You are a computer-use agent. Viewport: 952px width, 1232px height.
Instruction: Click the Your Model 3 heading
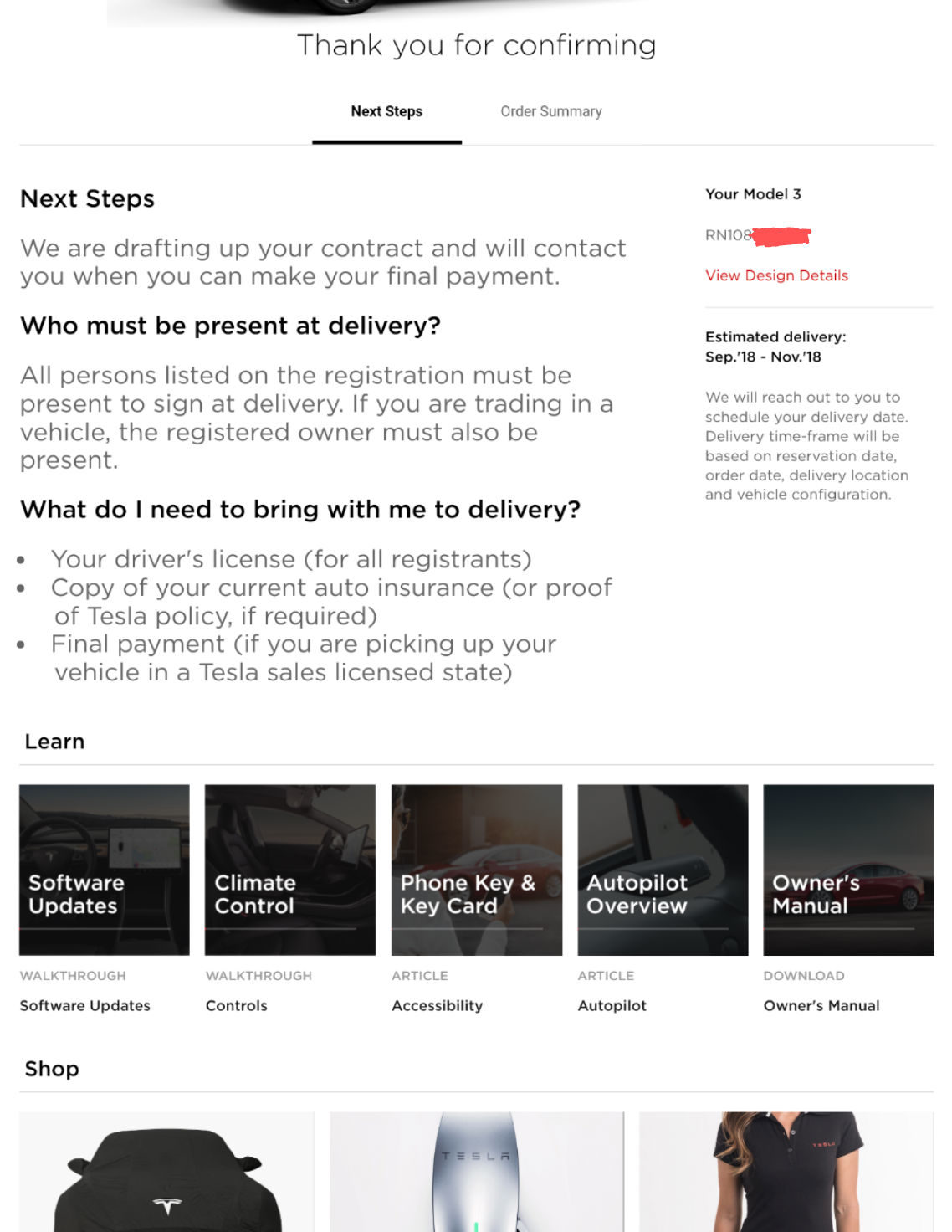(753, 194)
